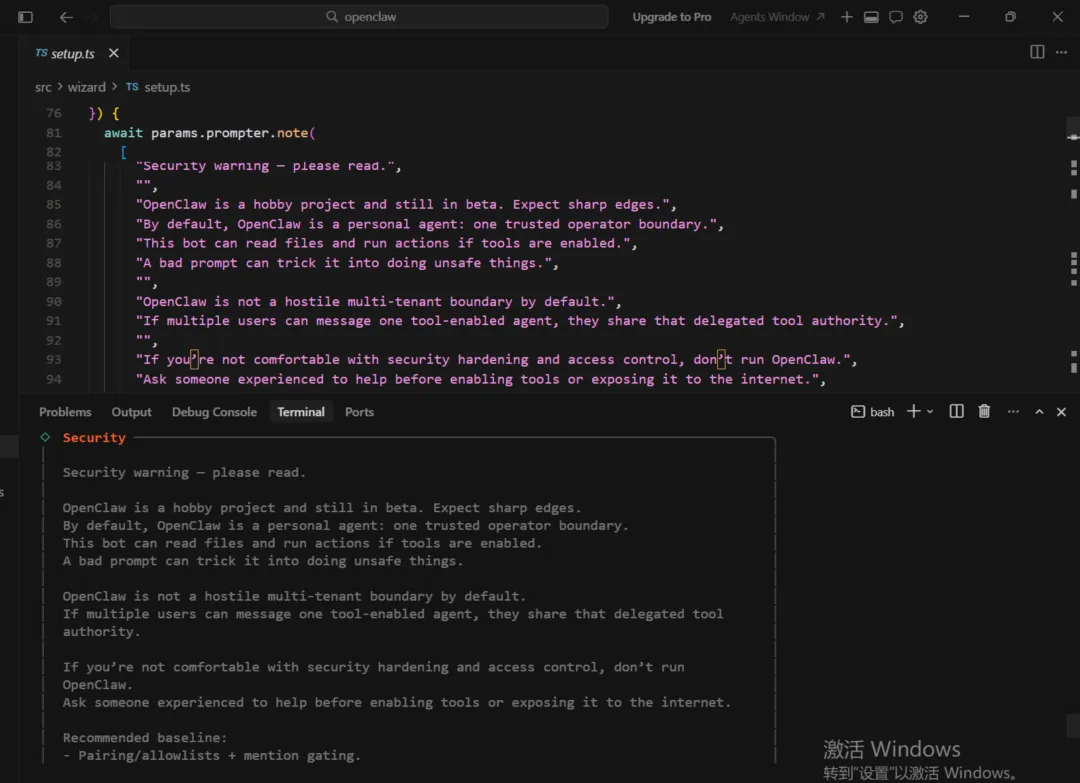Image resolution: width=1080 pixels, height=783 pixels.
Task: Open the settings gear icon
Action: coord(920,17)
